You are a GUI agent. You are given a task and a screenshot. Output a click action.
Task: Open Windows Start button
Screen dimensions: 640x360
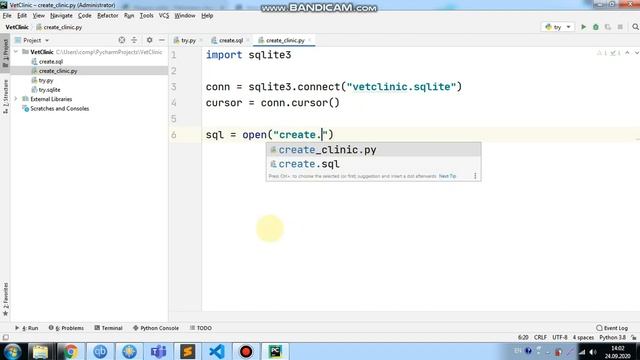[x=12, y=351]
